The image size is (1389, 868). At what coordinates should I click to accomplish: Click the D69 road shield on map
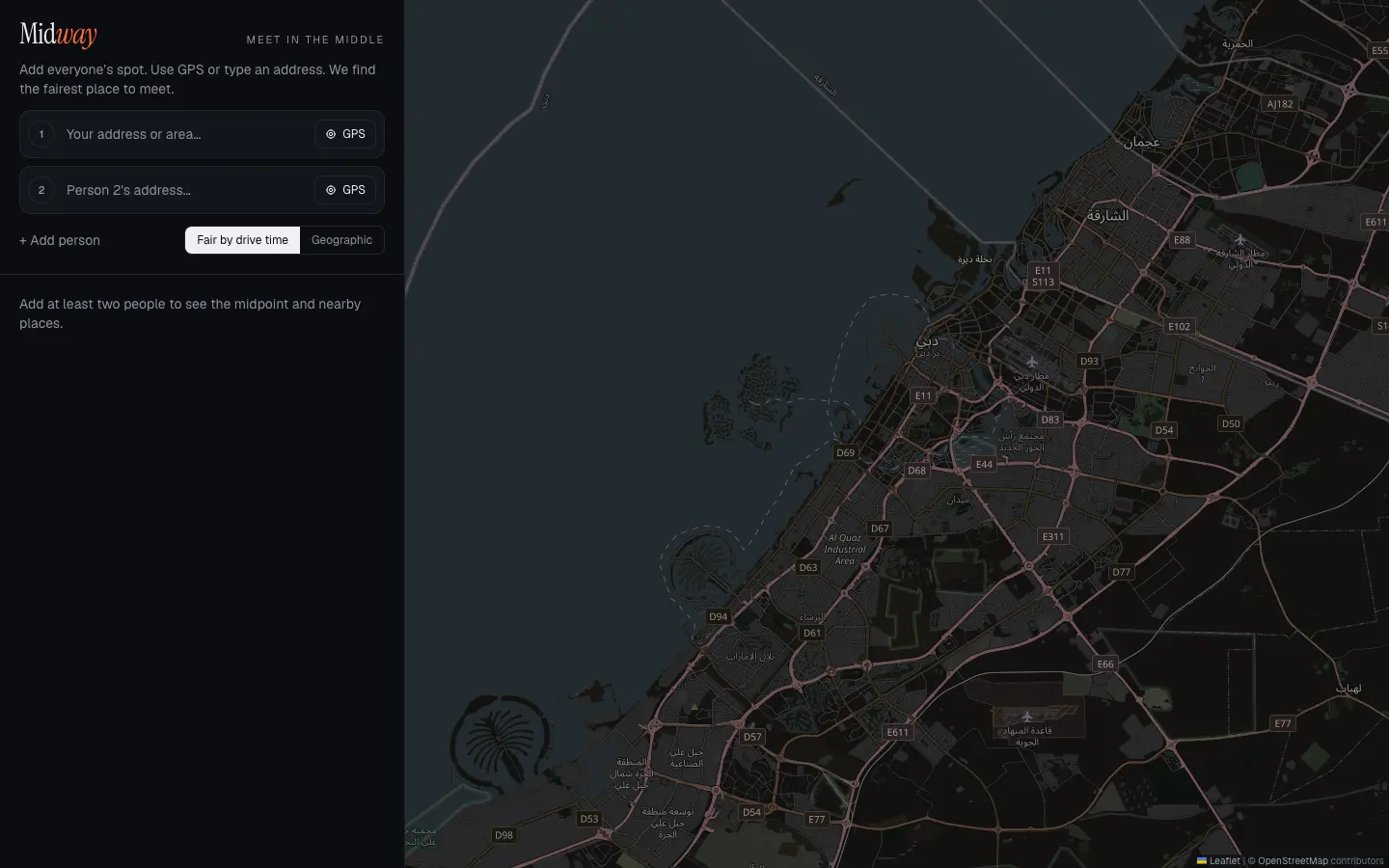(x=846, y=452)
